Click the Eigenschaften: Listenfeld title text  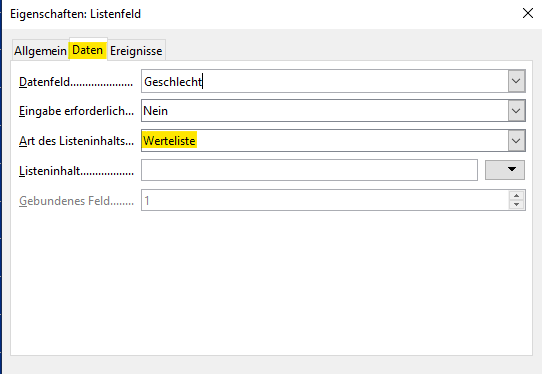75,14
